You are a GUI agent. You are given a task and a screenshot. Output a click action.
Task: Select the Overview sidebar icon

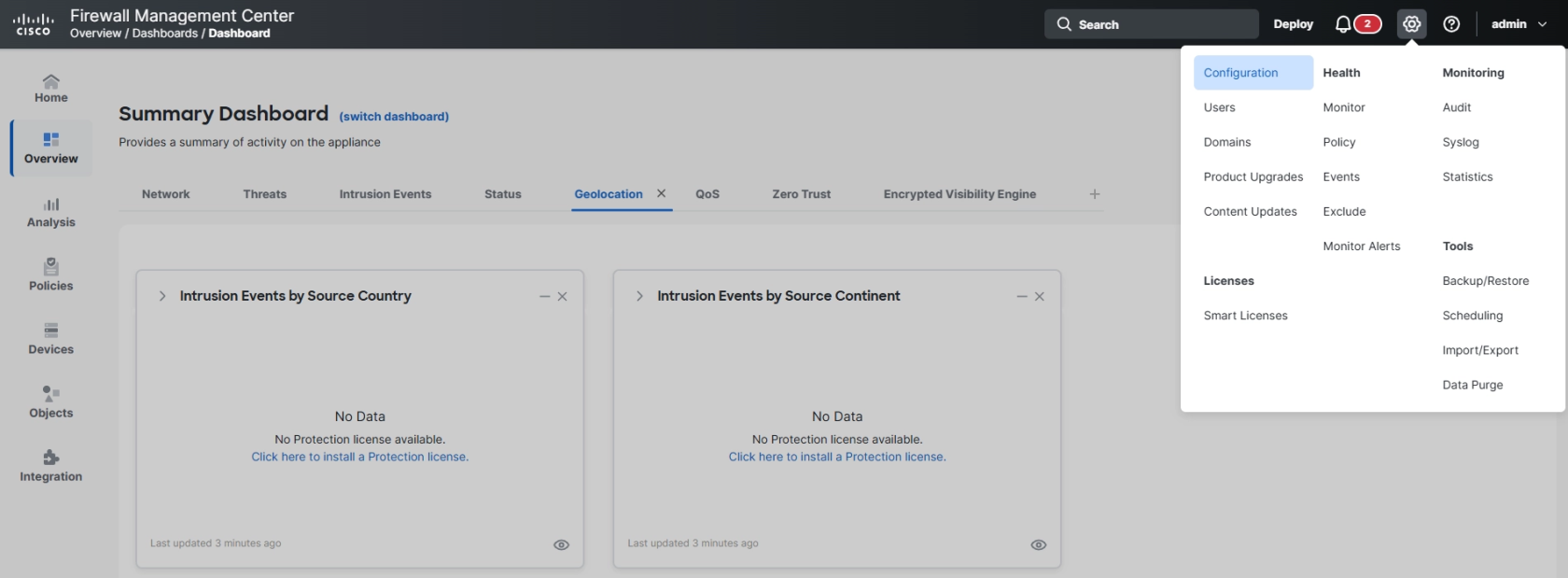click(x=51, y=148)
